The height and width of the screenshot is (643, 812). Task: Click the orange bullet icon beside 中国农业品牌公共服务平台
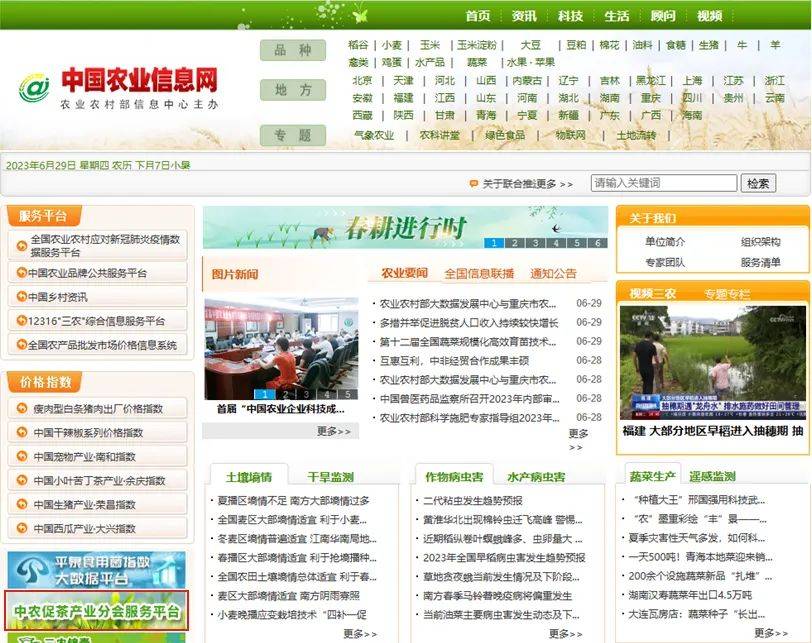pyautogui.click(x=22, y=272)
